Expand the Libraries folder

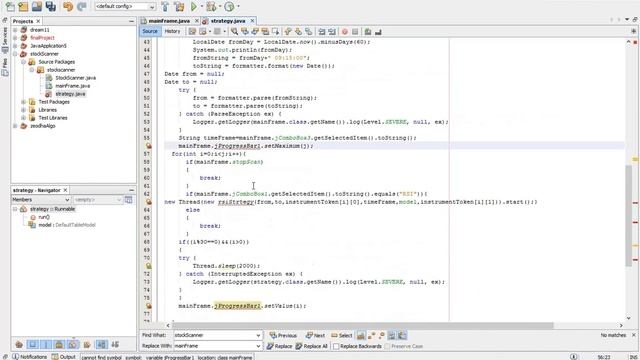click(24, 110)
